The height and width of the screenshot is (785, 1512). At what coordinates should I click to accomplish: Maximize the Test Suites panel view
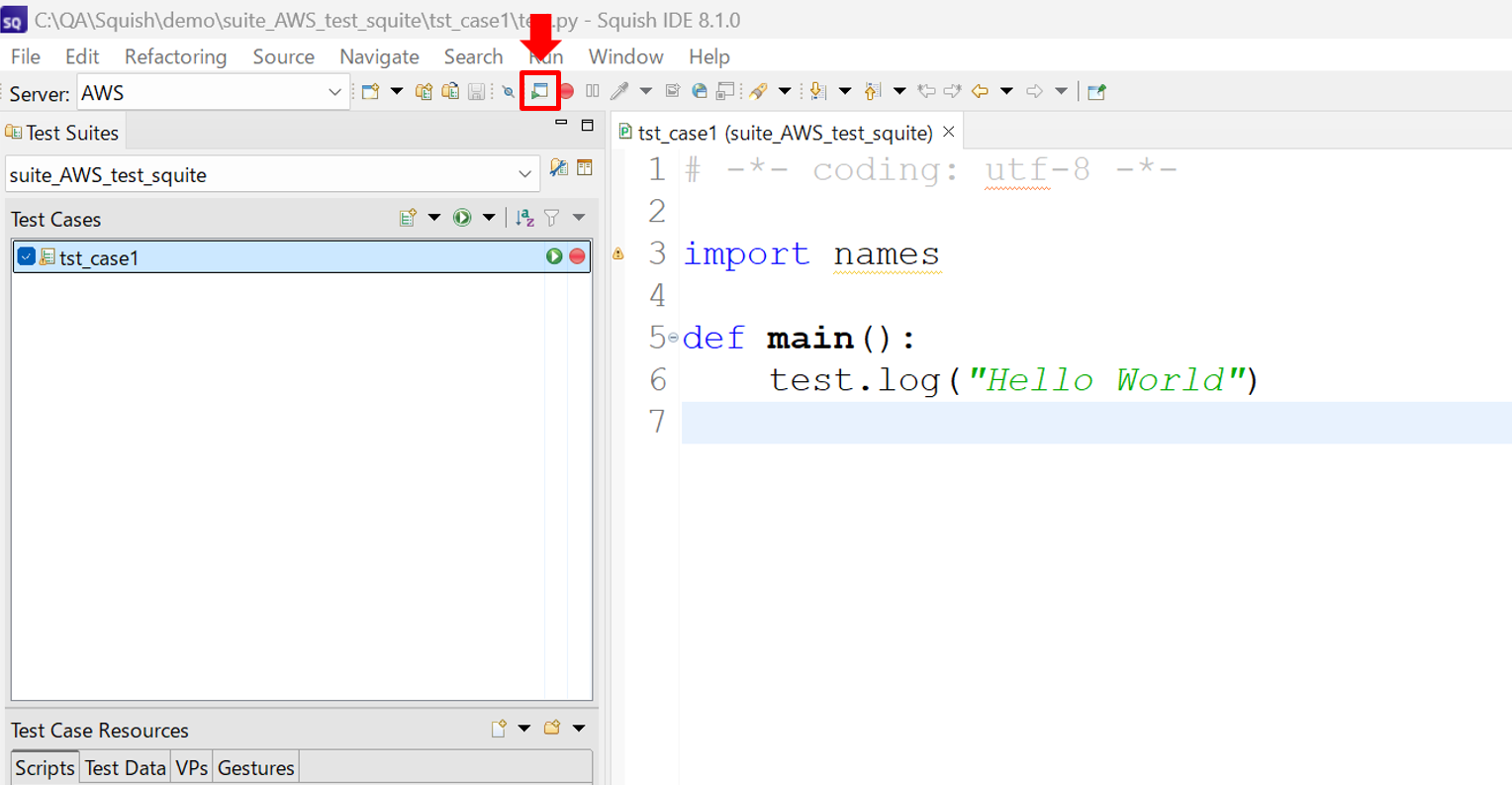[x=587, y=125]
